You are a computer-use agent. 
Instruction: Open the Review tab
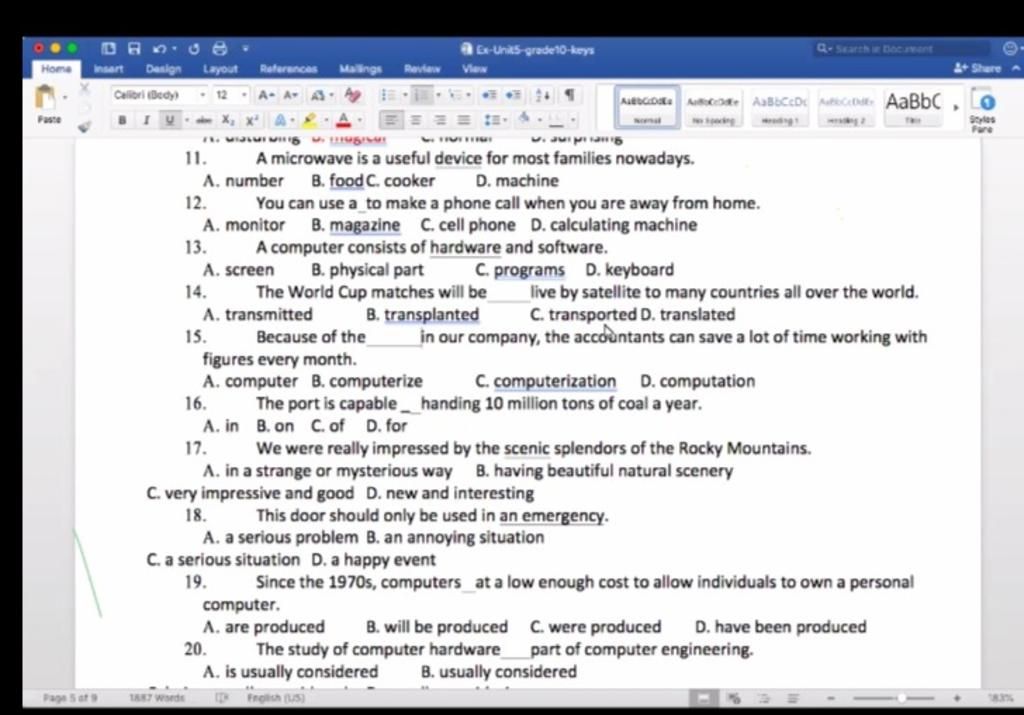422,69
